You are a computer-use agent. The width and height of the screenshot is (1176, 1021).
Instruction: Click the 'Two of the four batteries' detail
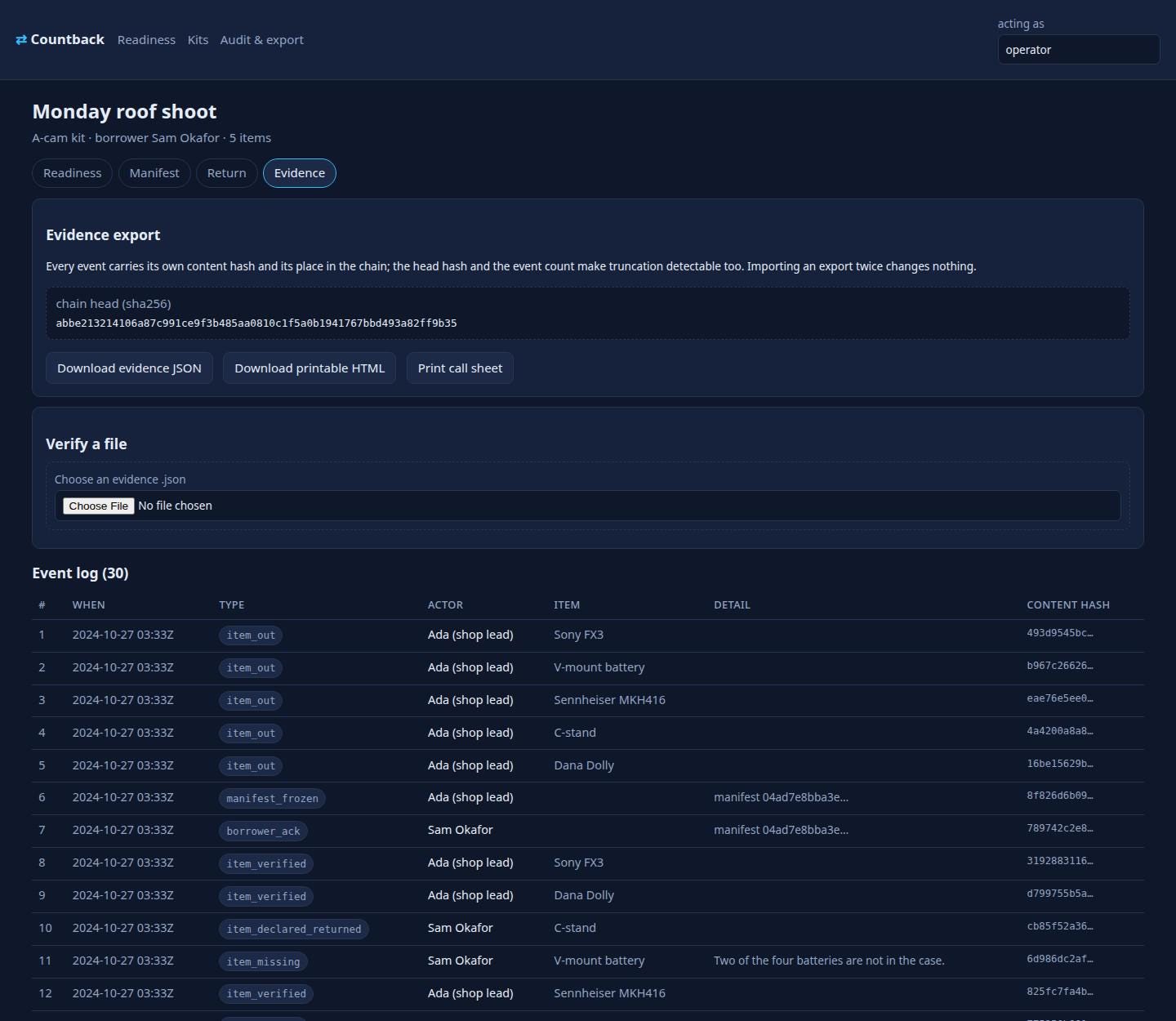(x=829, y=961)
